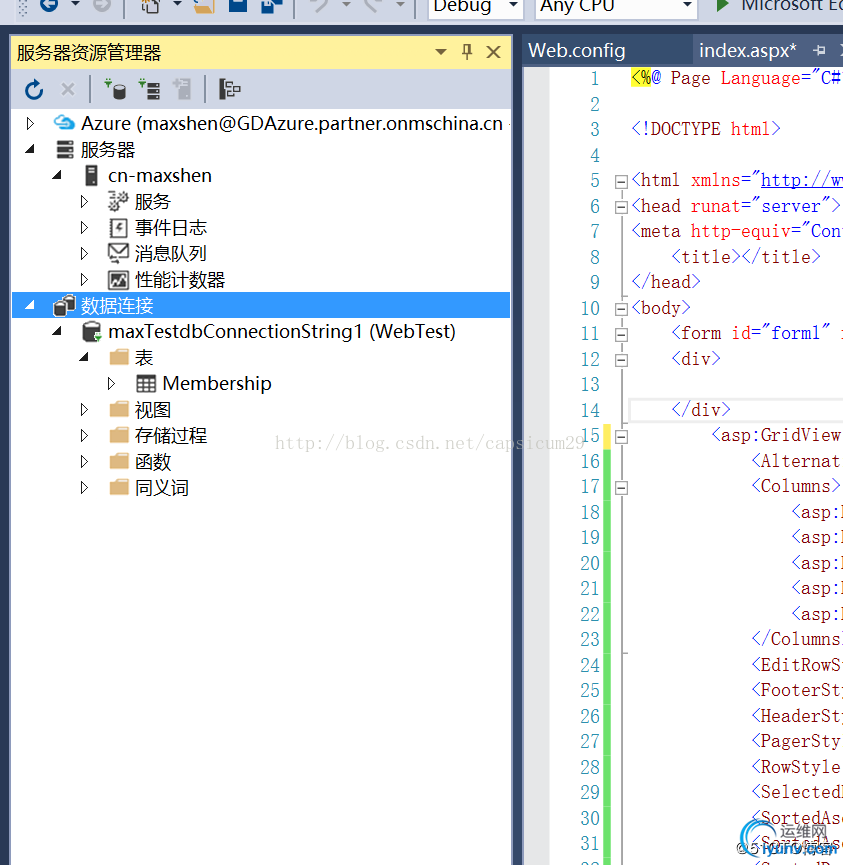The height and width of the screenshot is (865, 843).
Task: Click the 服务 services gear icon
Action: (118, 201)
